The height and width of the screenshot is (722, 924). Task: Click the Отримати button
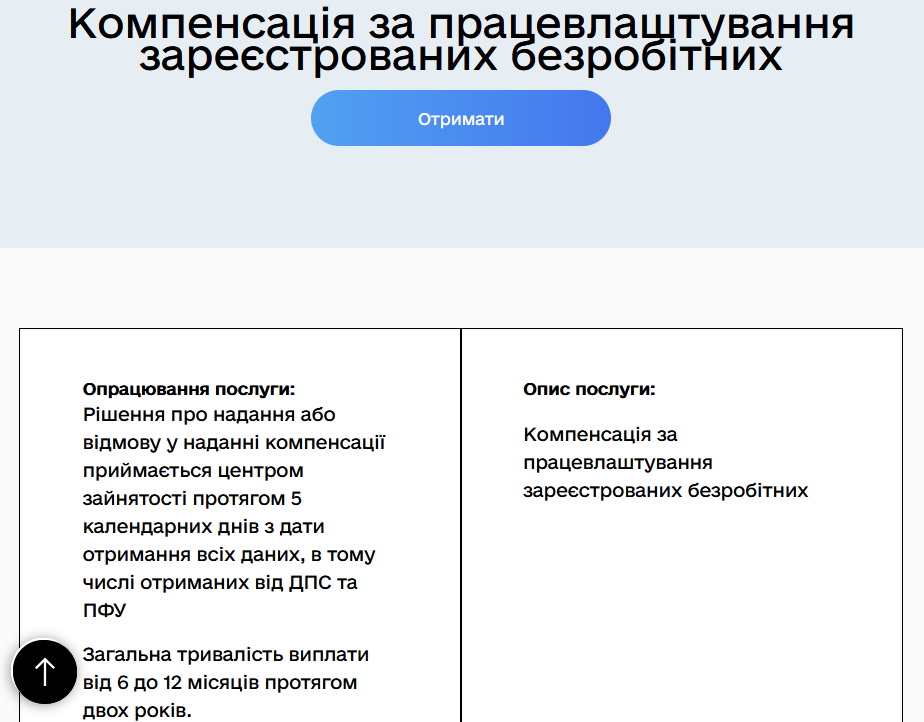460,117
